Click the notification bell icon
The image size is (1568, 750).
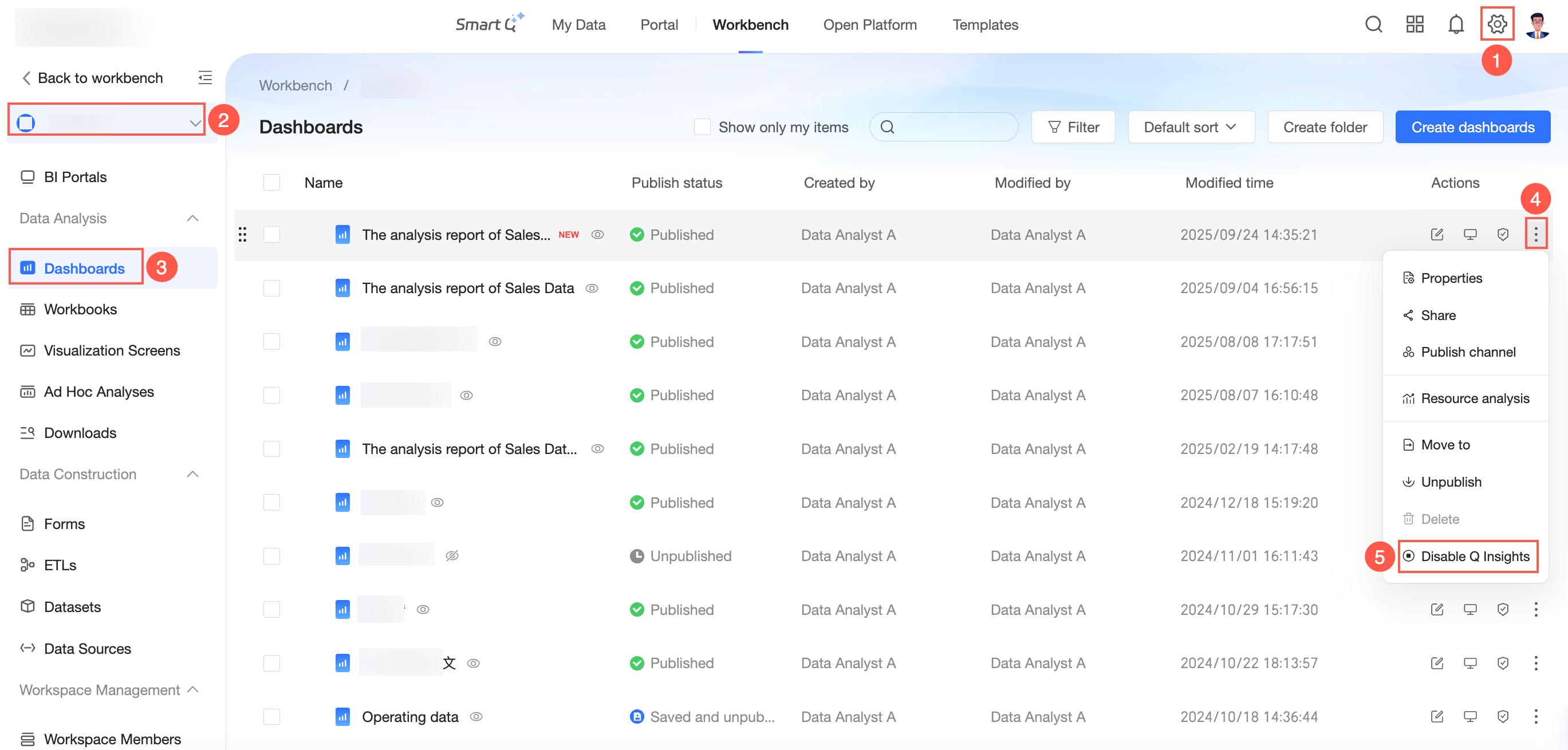pyautogui.click(x=1455, y=25)
